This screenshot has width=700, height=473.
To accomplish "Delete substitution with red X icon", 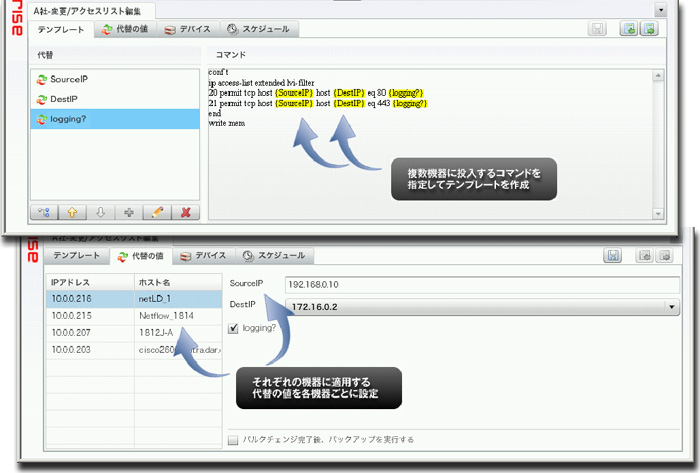I will coord(186,212).
